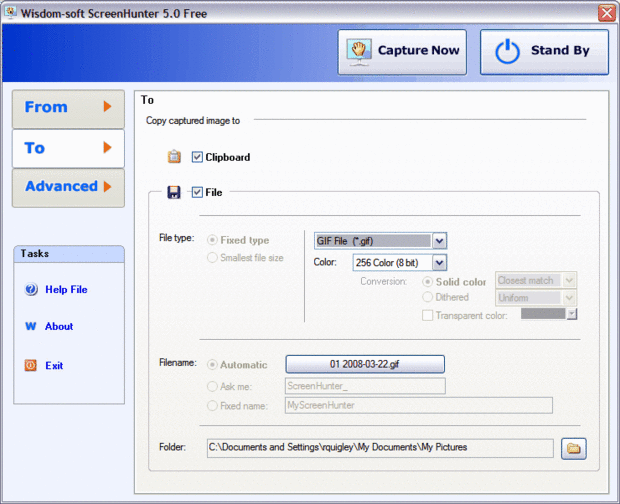This screenshot has width=620, height=504.
Task: Toggle the Clipboard checkbox
Action: click(197, 157)
